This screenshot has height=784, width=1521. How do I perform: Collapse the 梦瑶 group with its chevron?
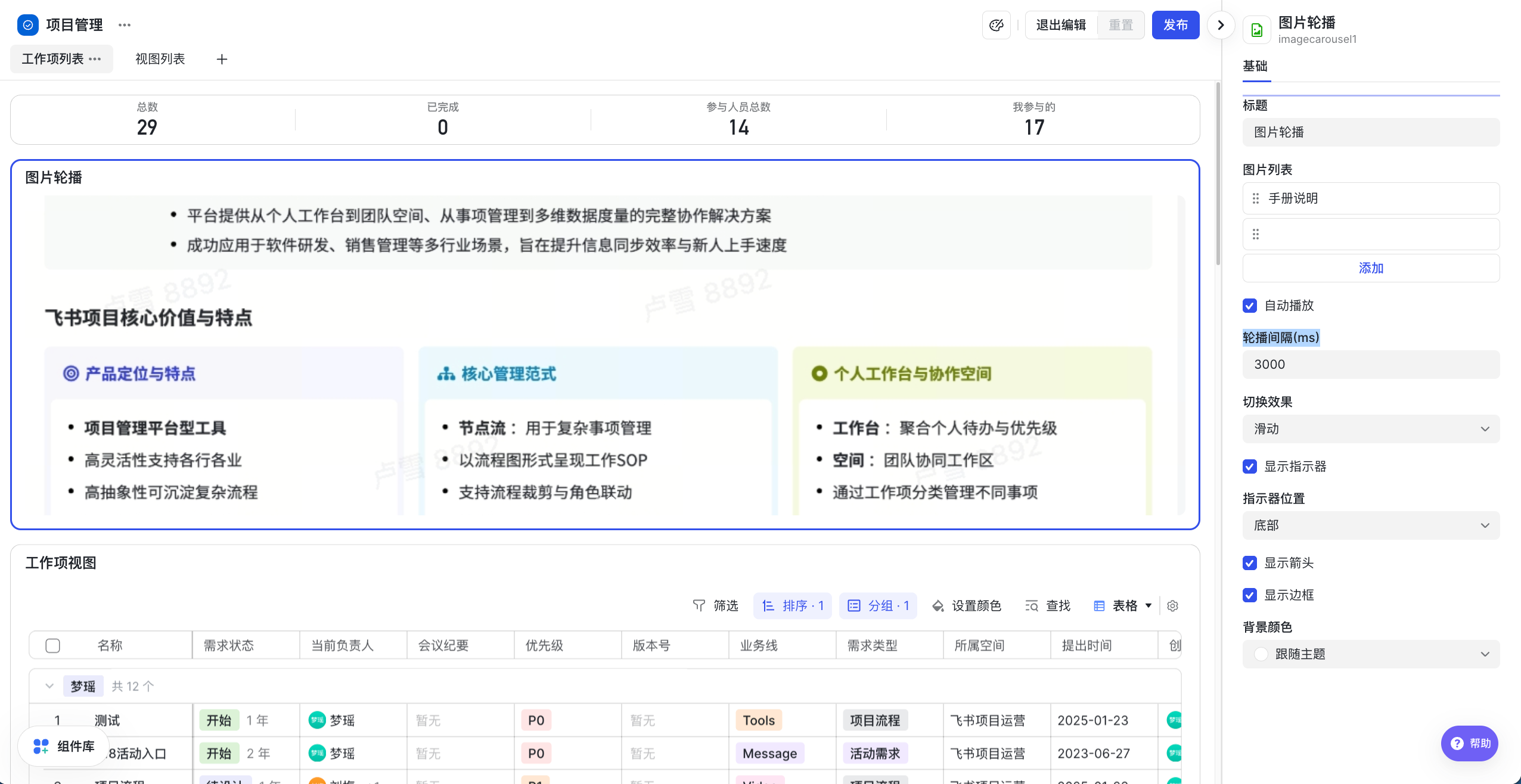coord(49,686)
